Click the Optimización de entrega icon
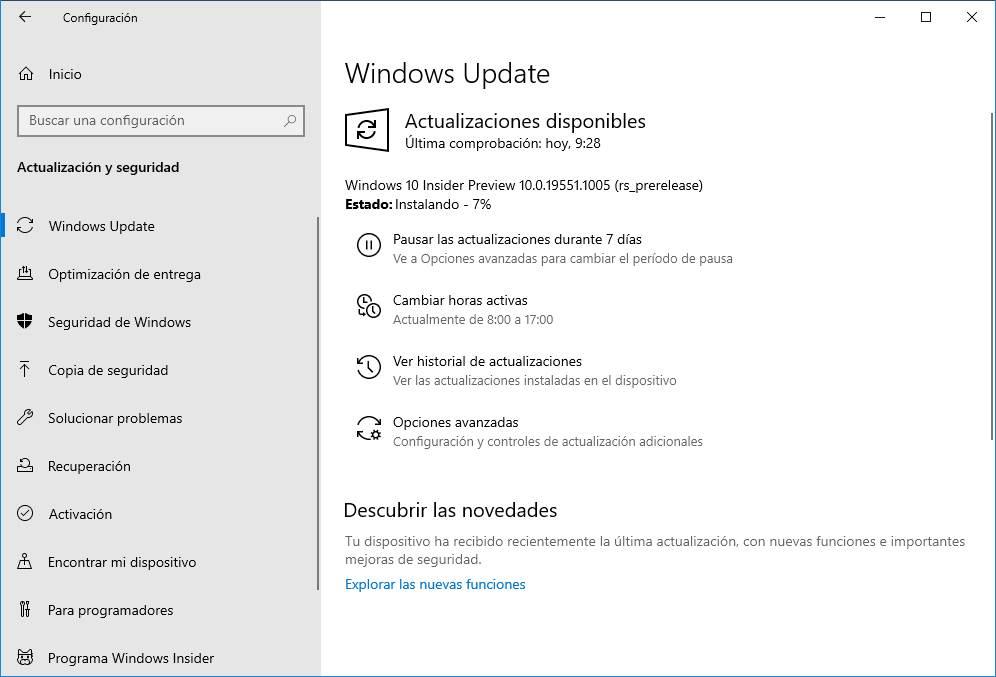Screen dimensions: 996x677 click(x=25, y=274)
